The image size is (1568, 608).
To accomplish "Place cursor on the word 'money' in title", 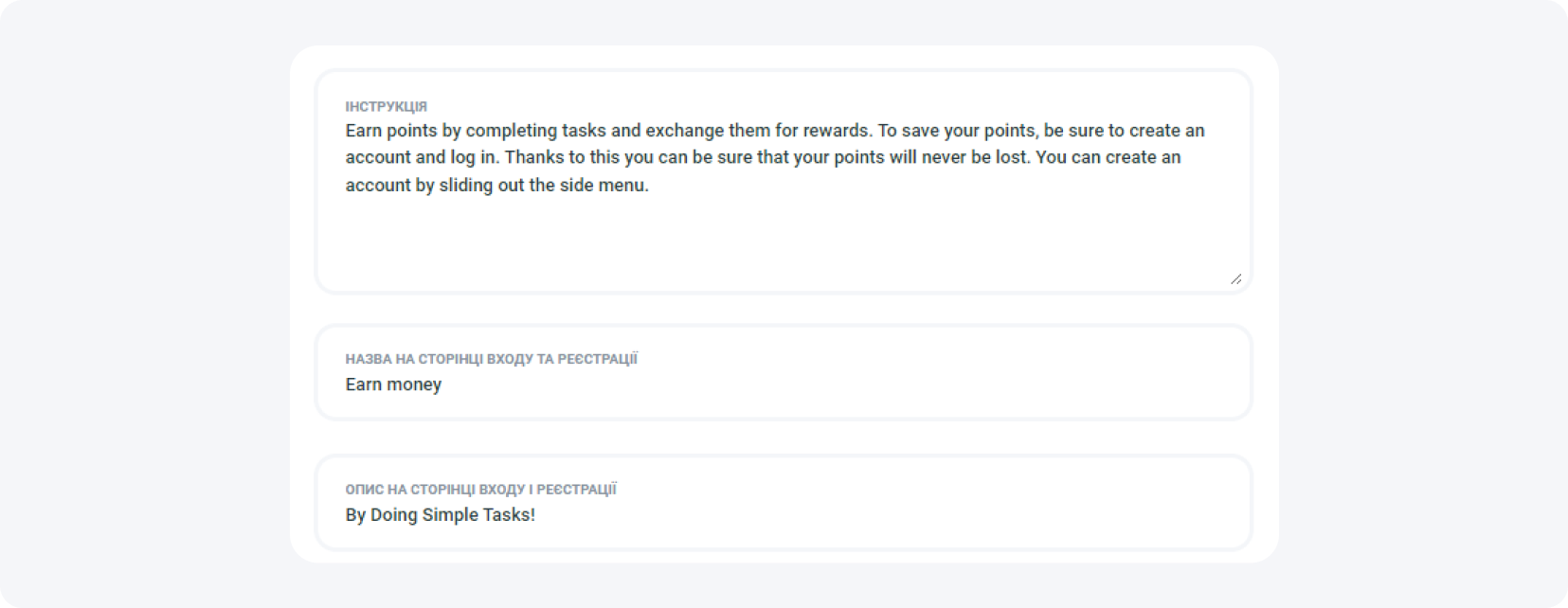I will [x=414, y=384].
